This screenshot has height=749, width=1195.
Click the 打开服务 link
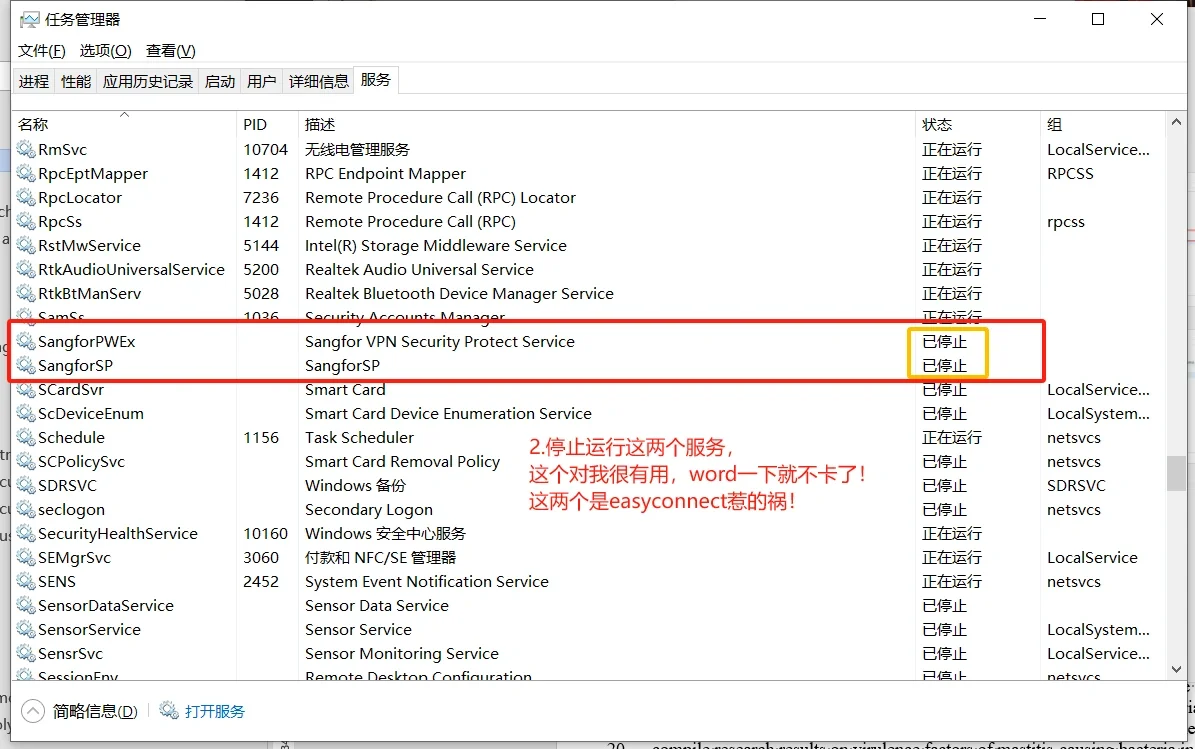coord(215,711)
